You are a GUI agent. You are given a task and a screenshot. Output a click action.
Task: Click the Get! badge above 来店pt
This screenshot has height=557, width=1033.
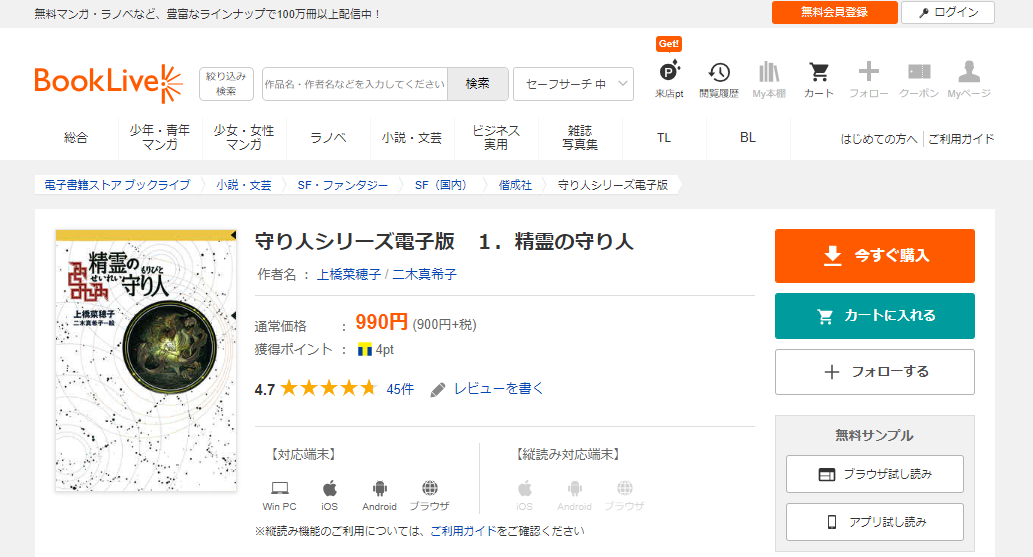tap(669, 44)
